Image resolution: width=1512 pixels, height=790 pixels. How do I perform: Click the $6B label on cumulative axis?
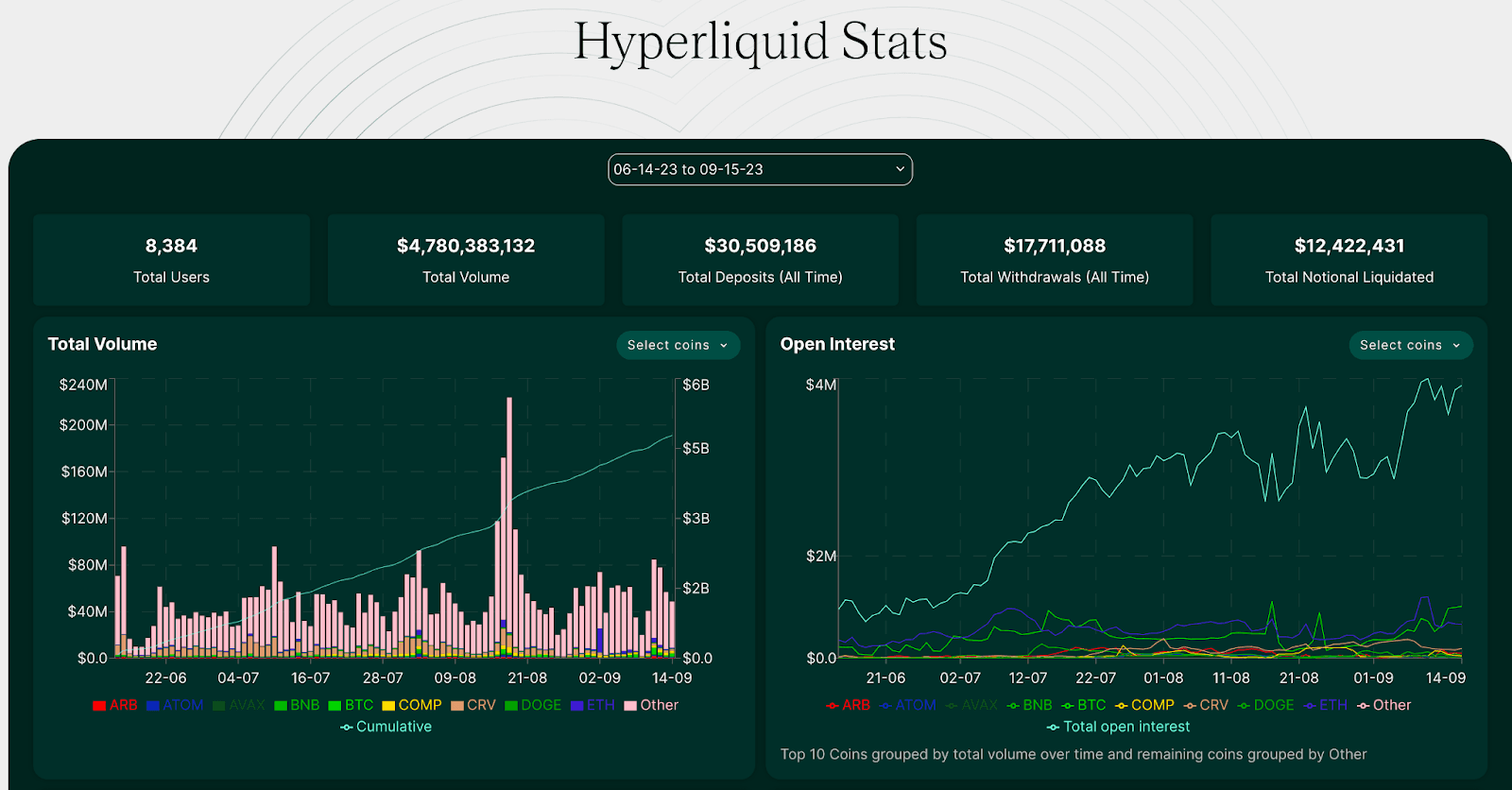tap(696, 385)
